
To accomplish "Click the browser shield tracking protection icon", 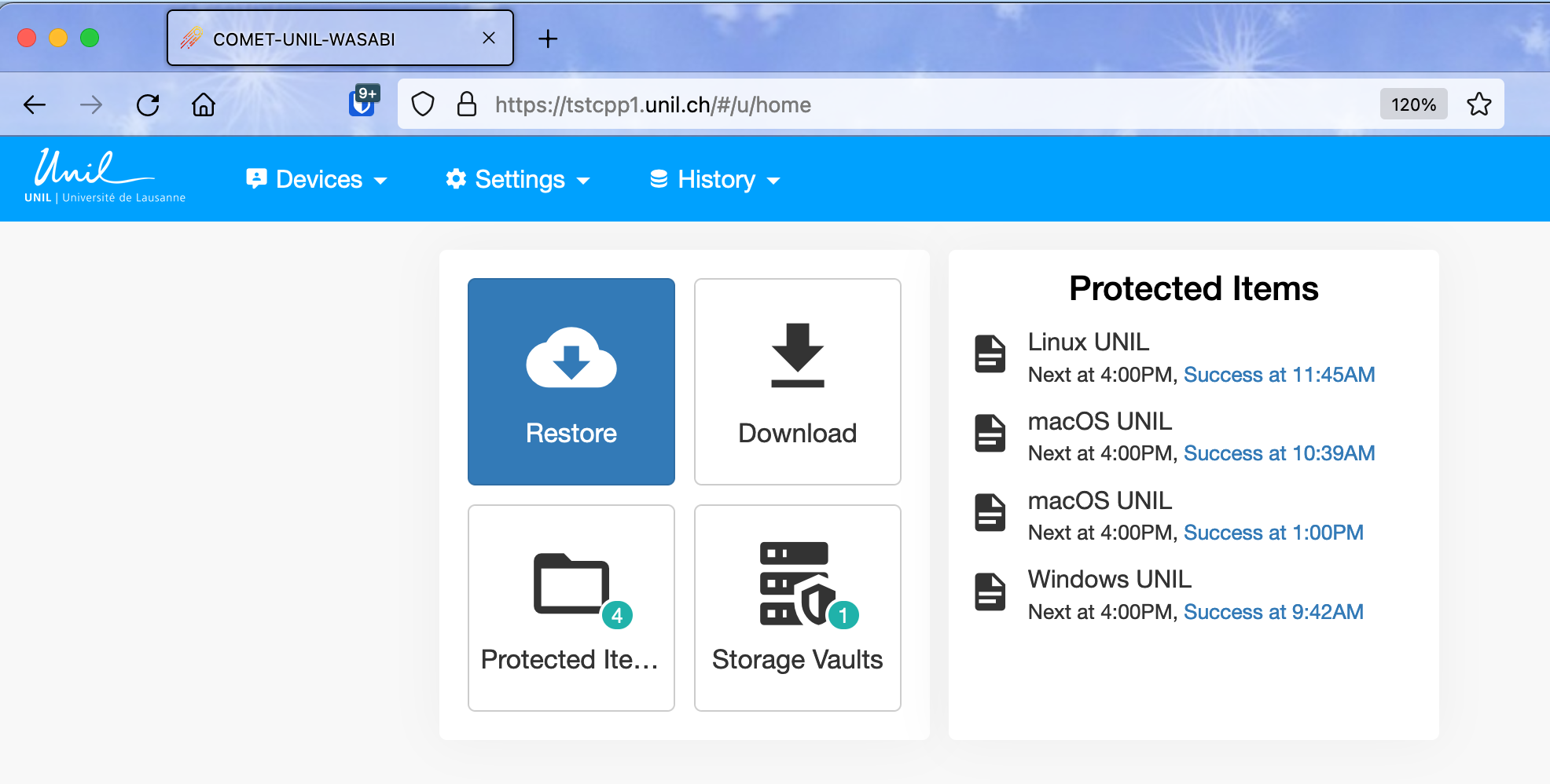I will point(423,104).
